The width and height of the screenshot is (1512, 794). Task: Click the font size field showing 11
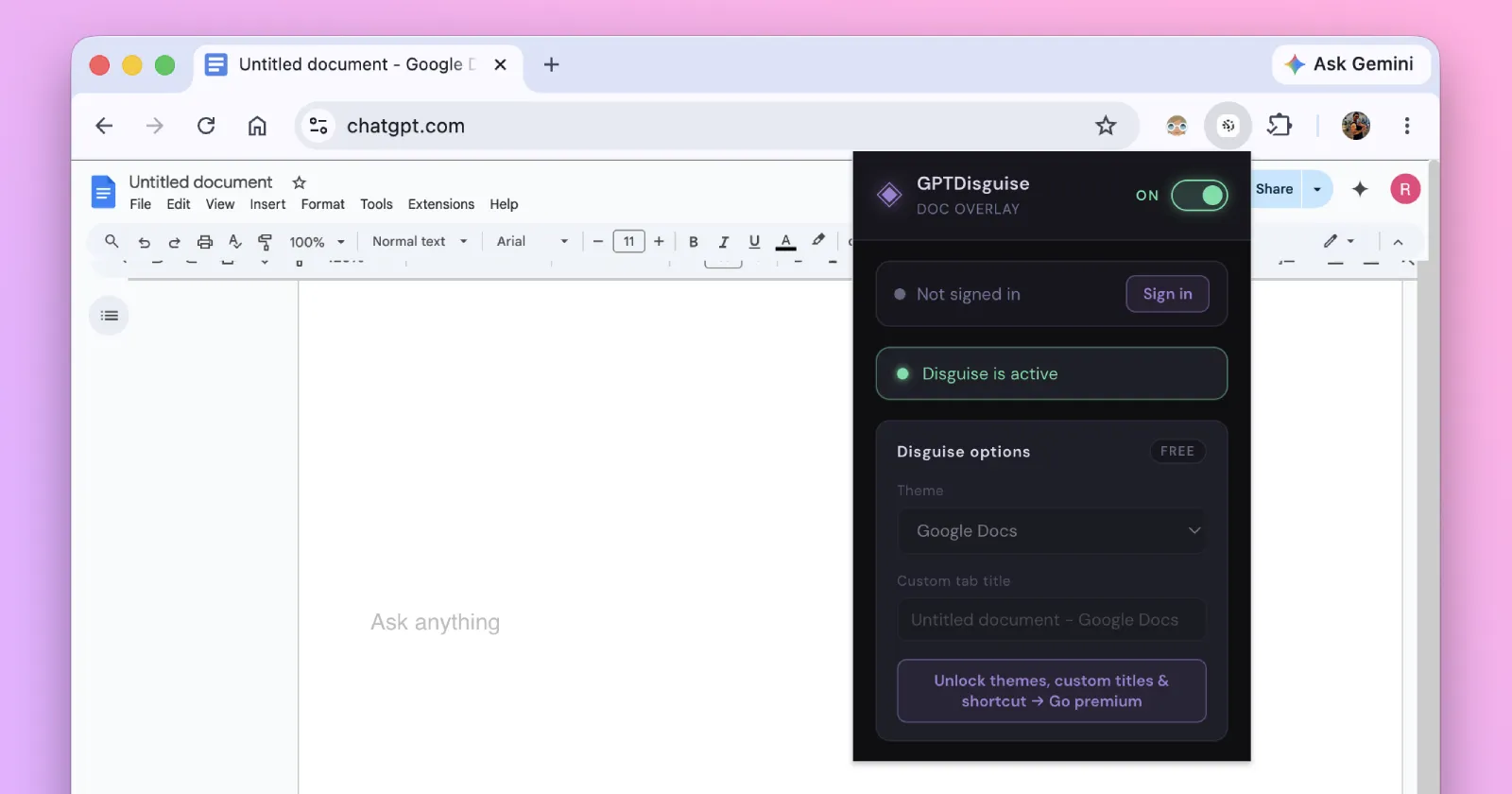click(x=628, y=241)
